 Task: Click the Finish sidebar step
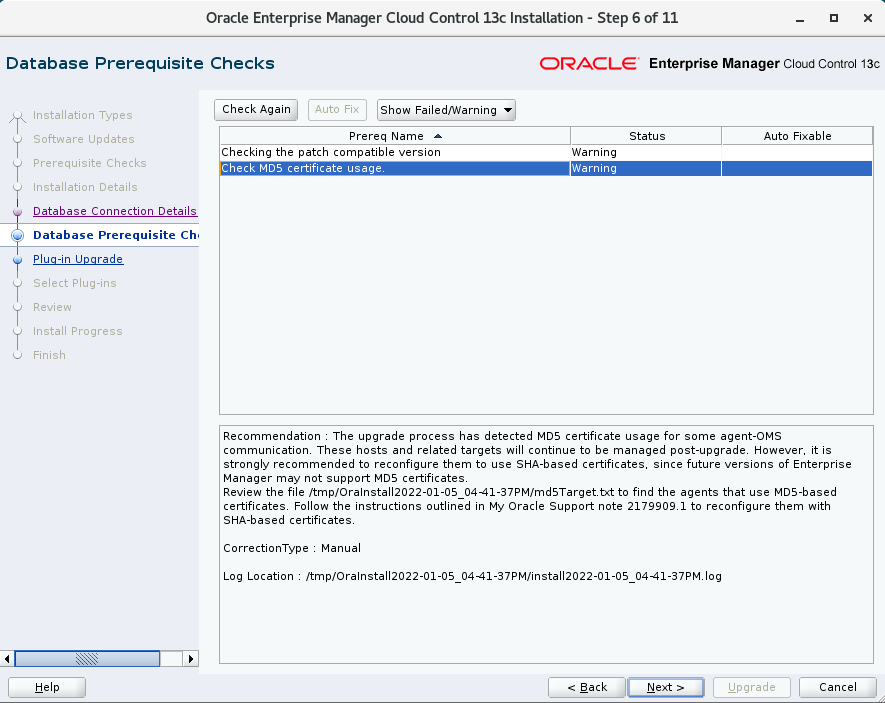(x=49, y=355)
